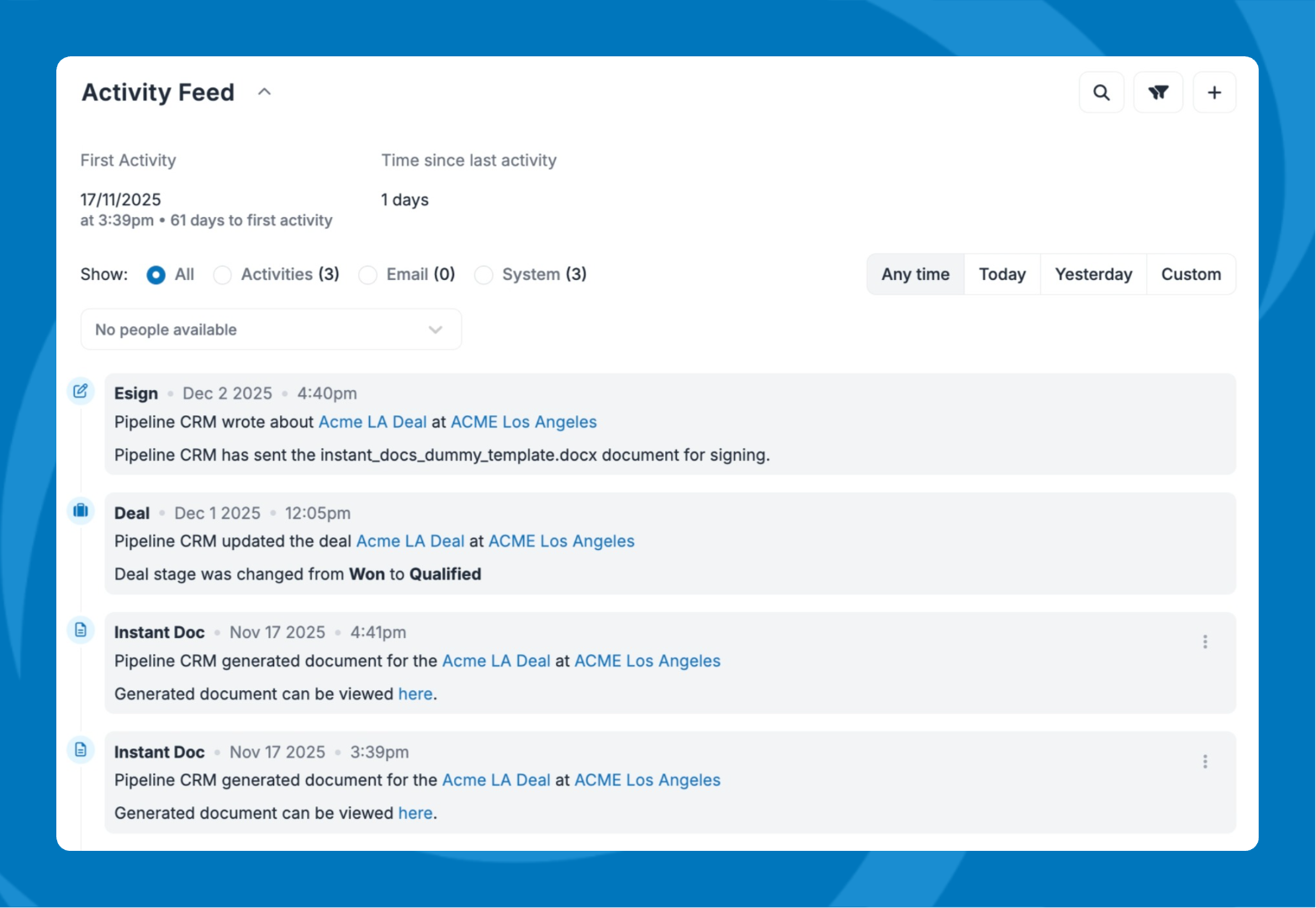The image size is (1316, 908).
Task: Open Acme LA Deal link in Esign entry
Action: pyautogui.click(x=372, y=422)
